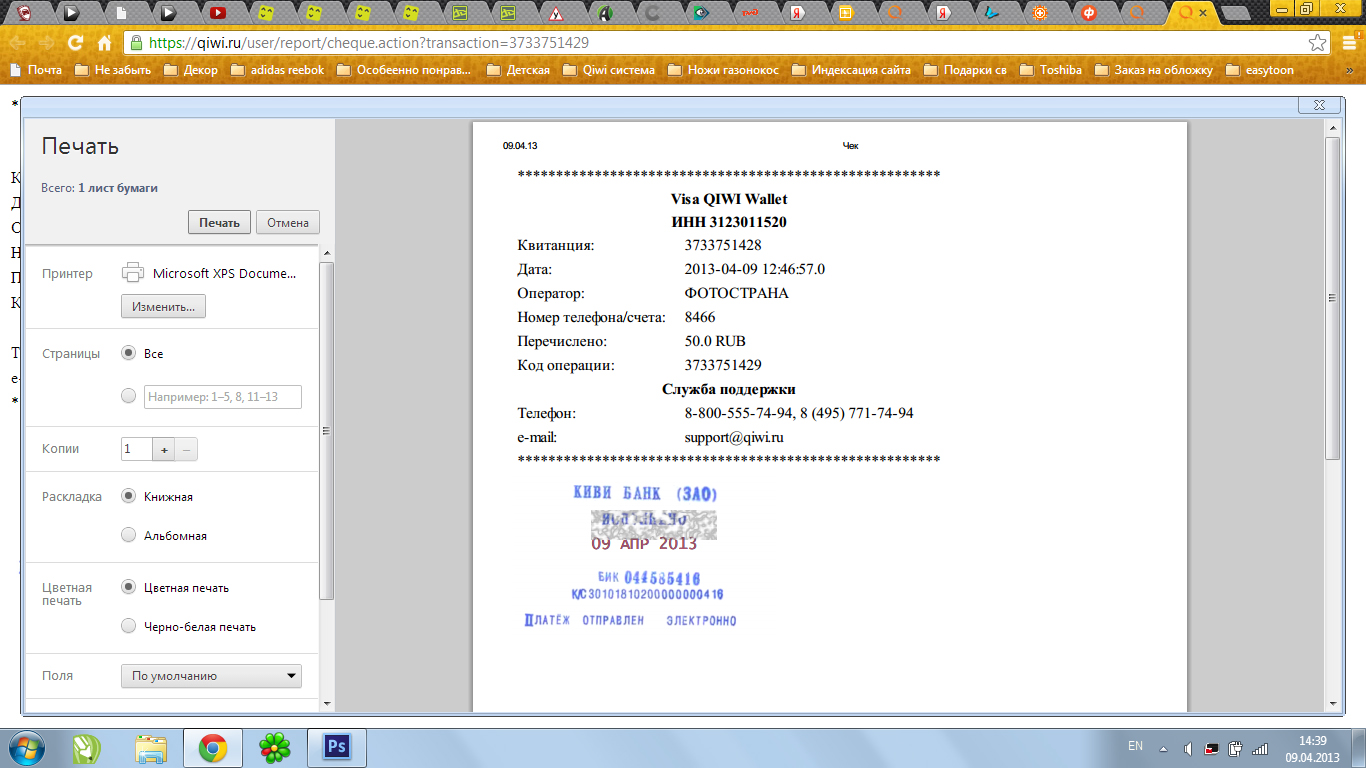Open the 'Декор' bookmarks folder
Image resolution: width=1366 pixels, height=768 pixels.
(190, 70)
